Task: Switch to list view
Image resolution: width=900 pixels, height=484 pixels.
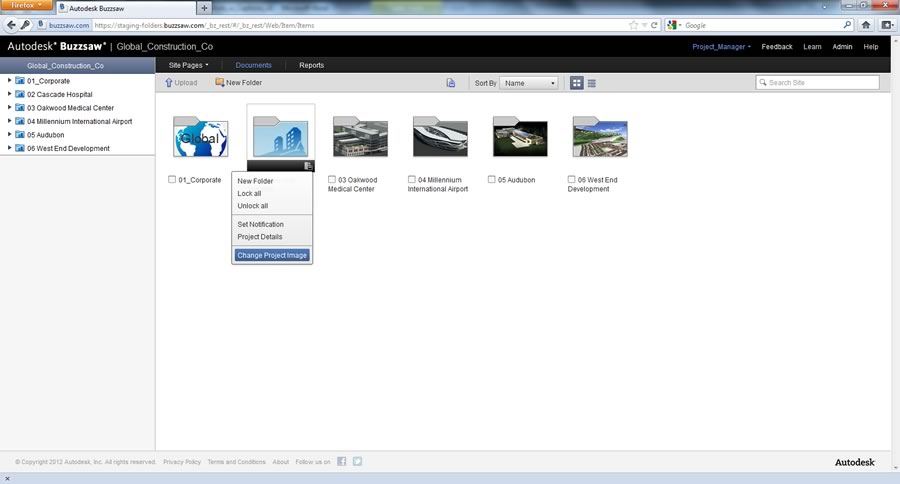Action: point(592,83)
